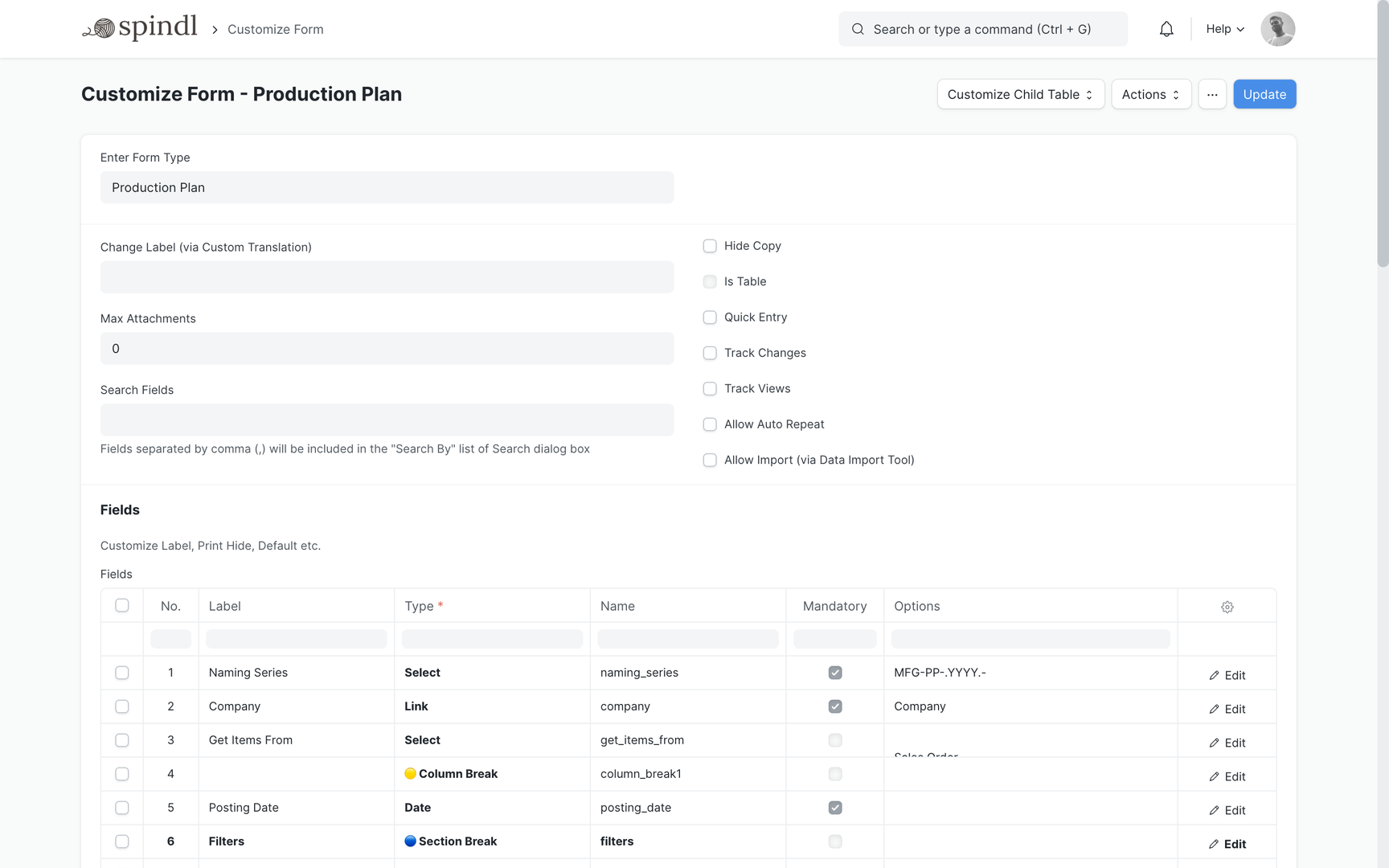The height and width of the screenshot is (868, 1389).
Task: Click the three-dots more options button
Action: [1211, 94]
